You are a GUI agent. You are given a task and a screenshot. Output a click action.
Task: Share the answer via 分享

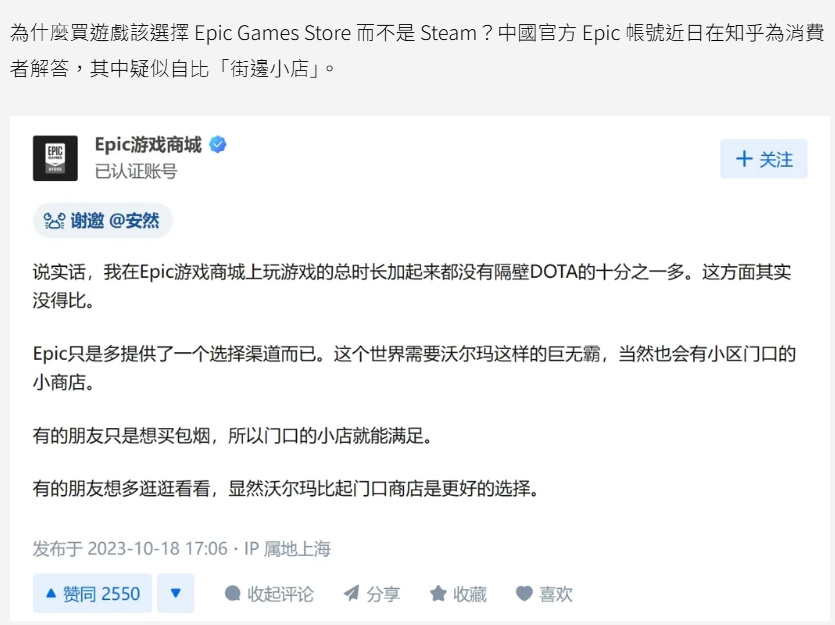click(372, 594)
